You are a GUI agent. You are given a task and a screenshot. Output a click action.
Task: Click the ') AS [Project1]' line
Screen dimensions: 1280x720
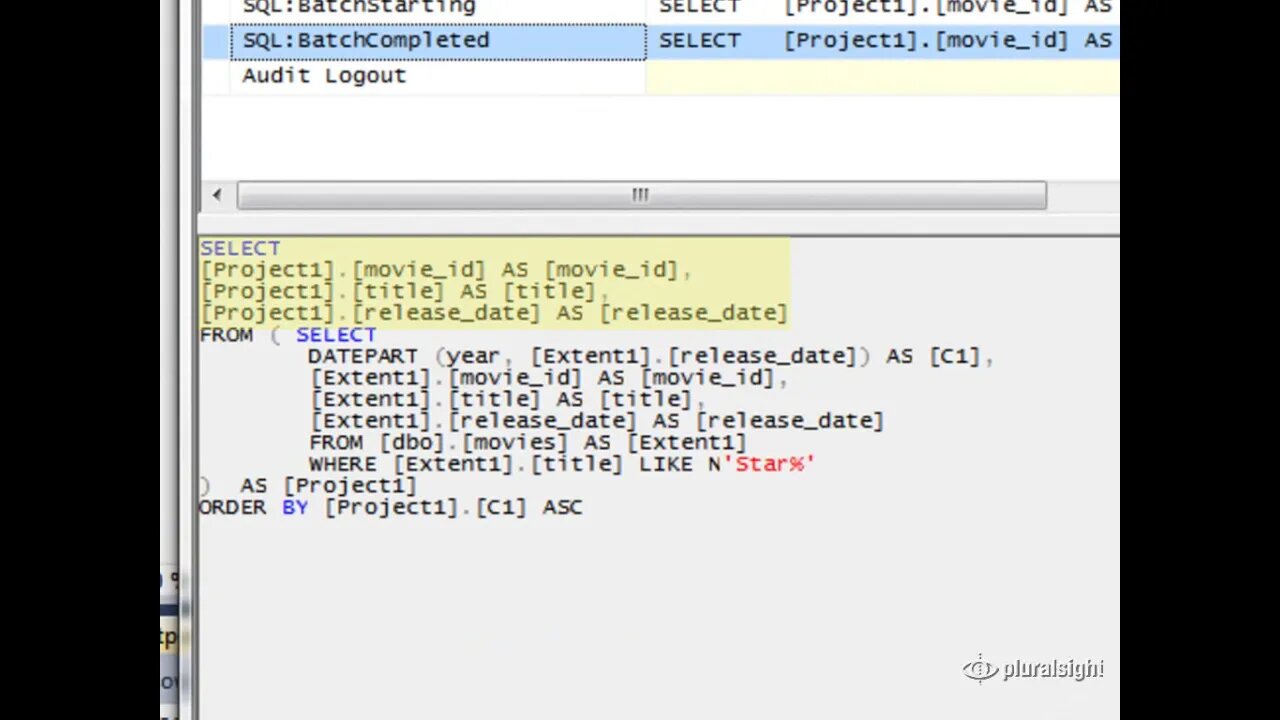pos(308,486)
